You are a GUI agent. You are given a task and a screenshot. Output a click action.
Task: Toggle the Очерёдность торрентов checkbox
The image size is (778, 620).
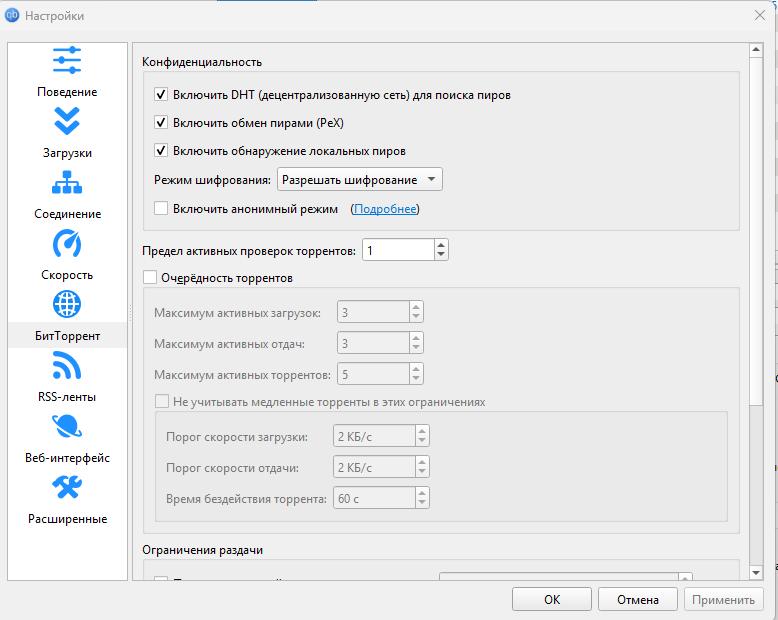click(150, 277)
